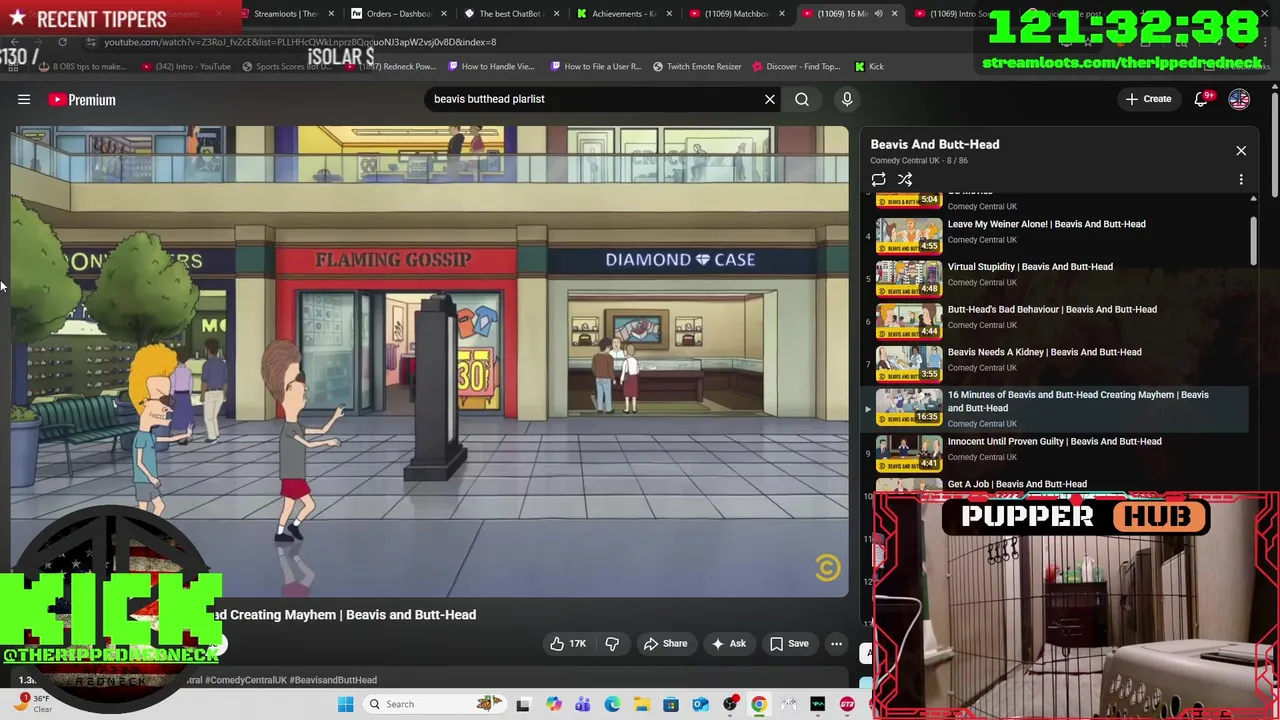This screenshot has height=720, width=1280.
Task: Play 'Leave My Weiner Alone!' from playlist
Action: (1047, 224)
